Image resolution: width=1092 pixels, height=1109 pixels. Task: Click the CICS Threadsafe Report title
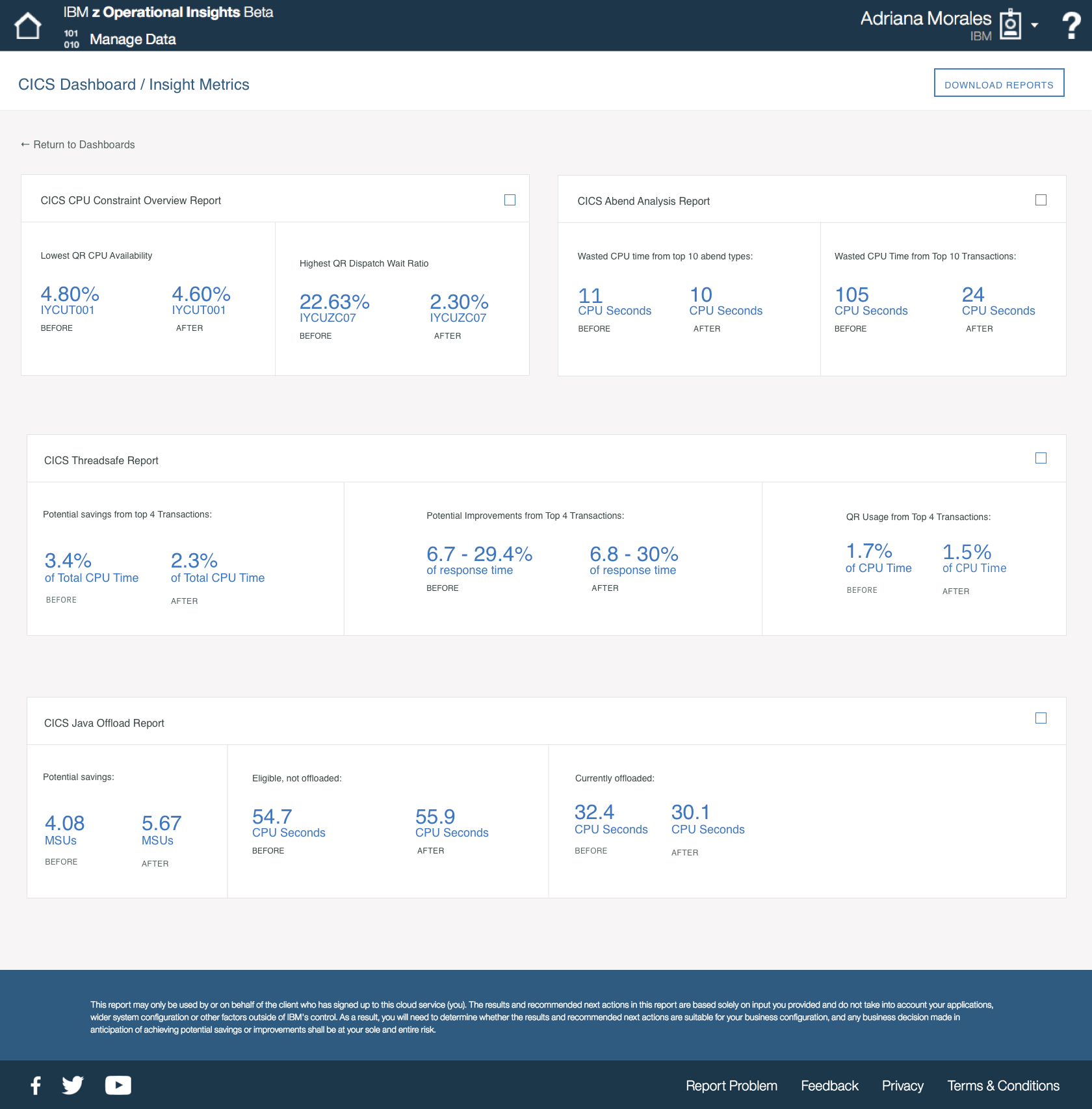101,460
